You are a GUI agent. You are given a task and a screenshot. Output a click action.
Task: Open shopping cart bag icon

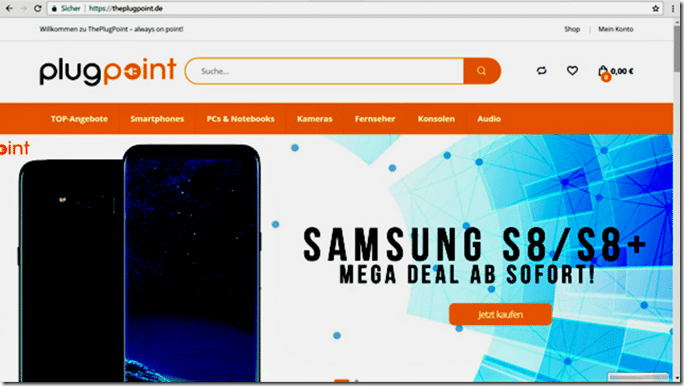pyautogui.click(x=603, y=72)
